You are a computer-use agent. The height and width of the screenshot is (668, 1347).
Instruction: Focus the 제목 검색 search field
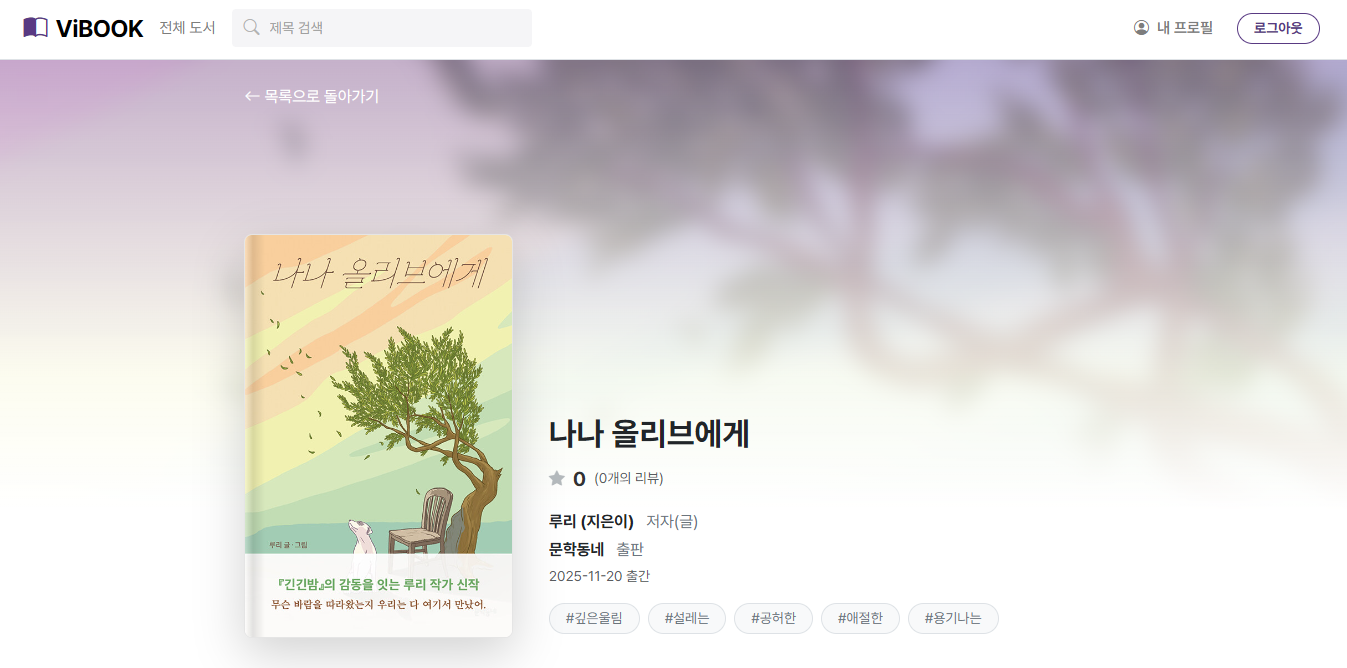coord(382,28)
